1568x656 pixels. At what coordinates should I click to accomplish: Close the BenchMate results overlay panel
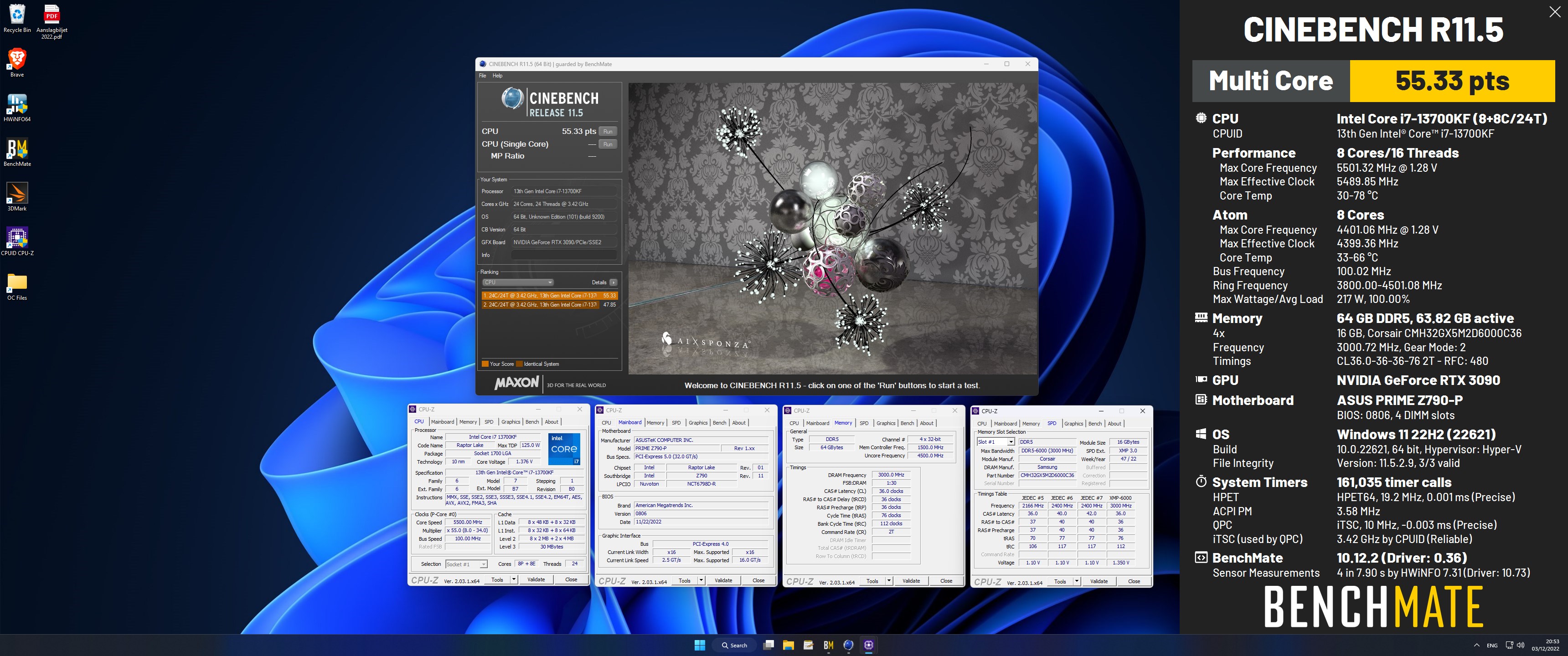(1555, 12)
